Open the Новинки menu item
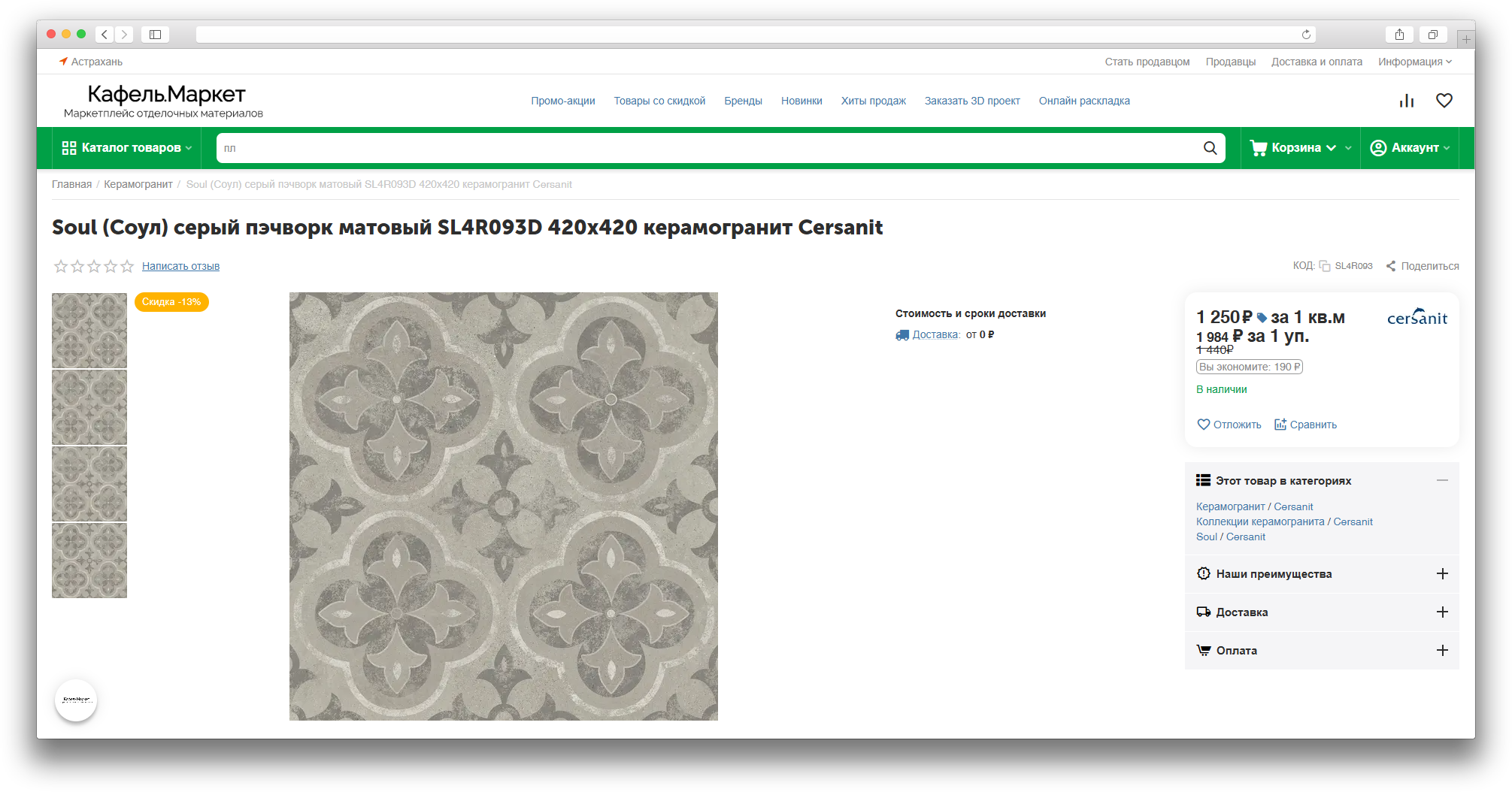Image resolution: width=1512 pixels, height=792 pixels. click(x=801, y=101)
